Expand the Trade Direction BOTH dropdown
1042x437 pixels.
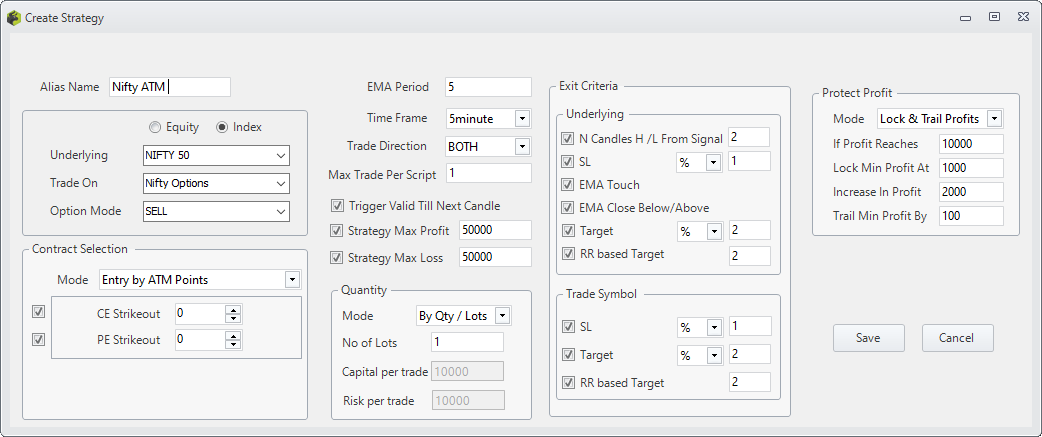[x=488, y=147]
